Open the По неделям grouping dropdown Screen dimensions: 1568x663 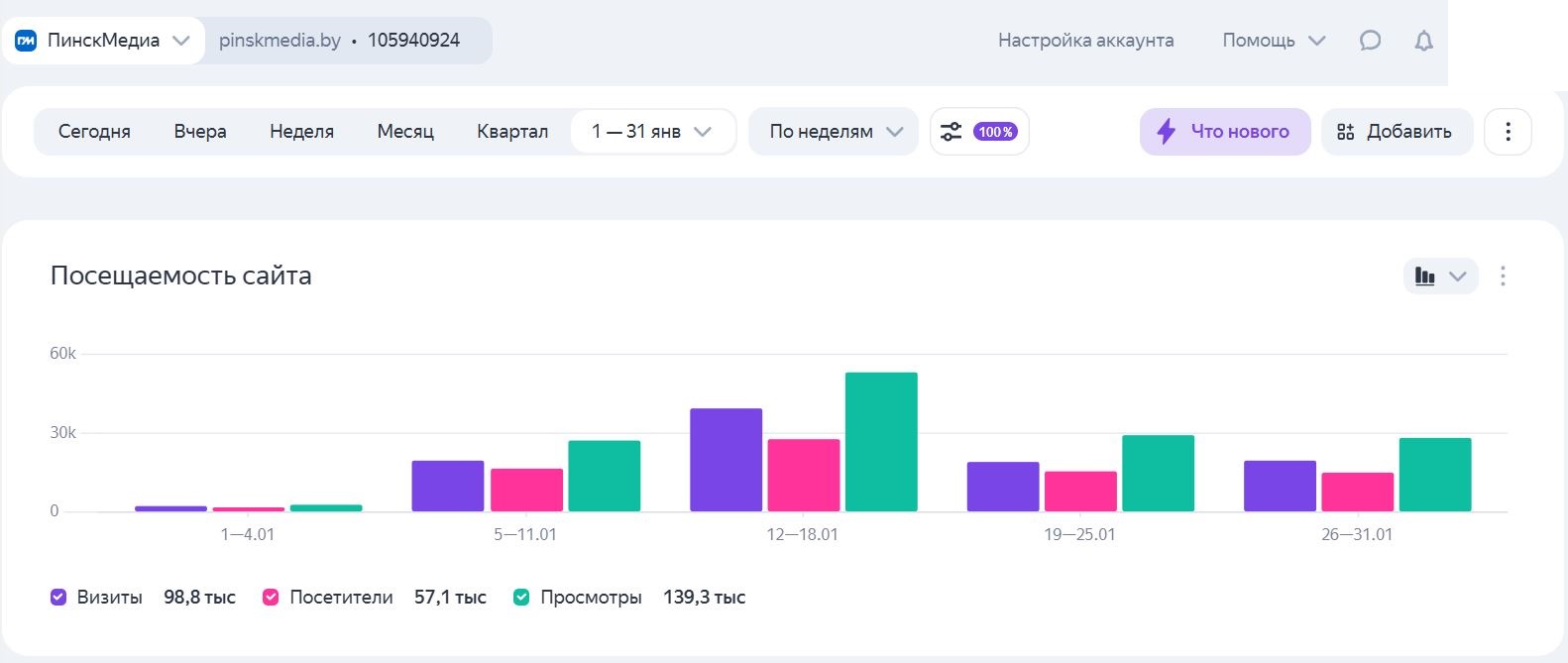click(835, 132)
